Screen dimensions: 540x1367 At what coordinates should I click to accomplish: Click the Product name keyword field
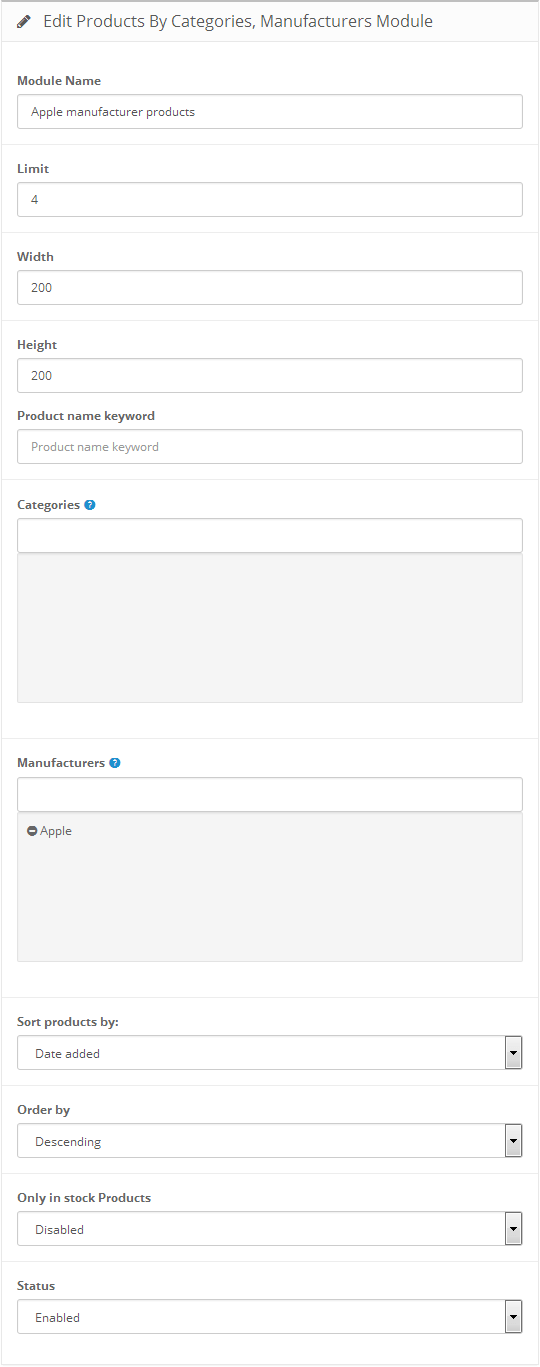coord(270,447)
